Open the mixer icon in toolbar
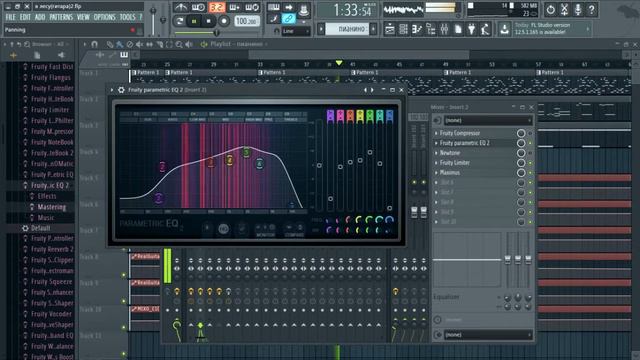The image size is (640, 360). click(444, 29)
